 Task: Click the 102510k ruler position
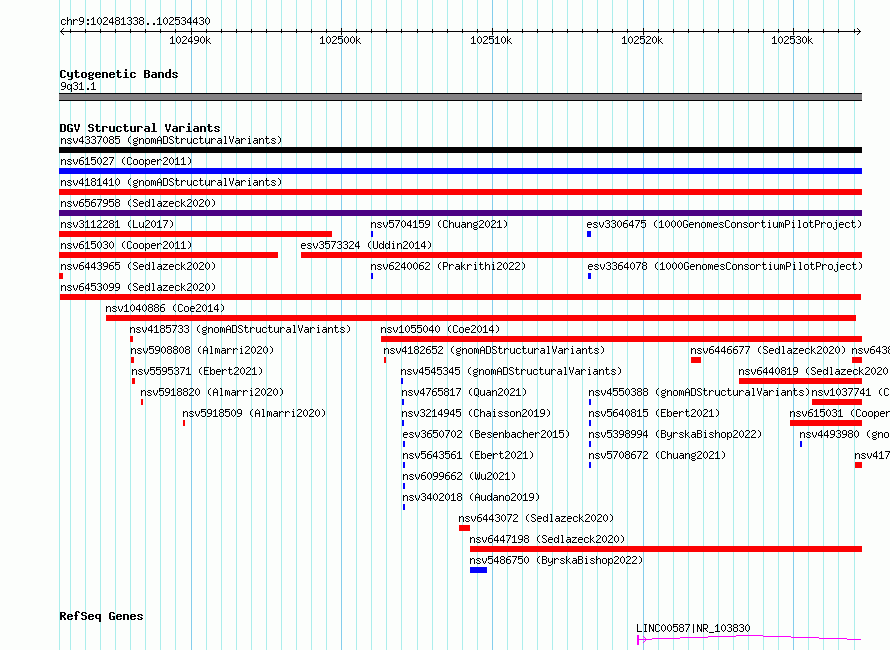(491, 40)
